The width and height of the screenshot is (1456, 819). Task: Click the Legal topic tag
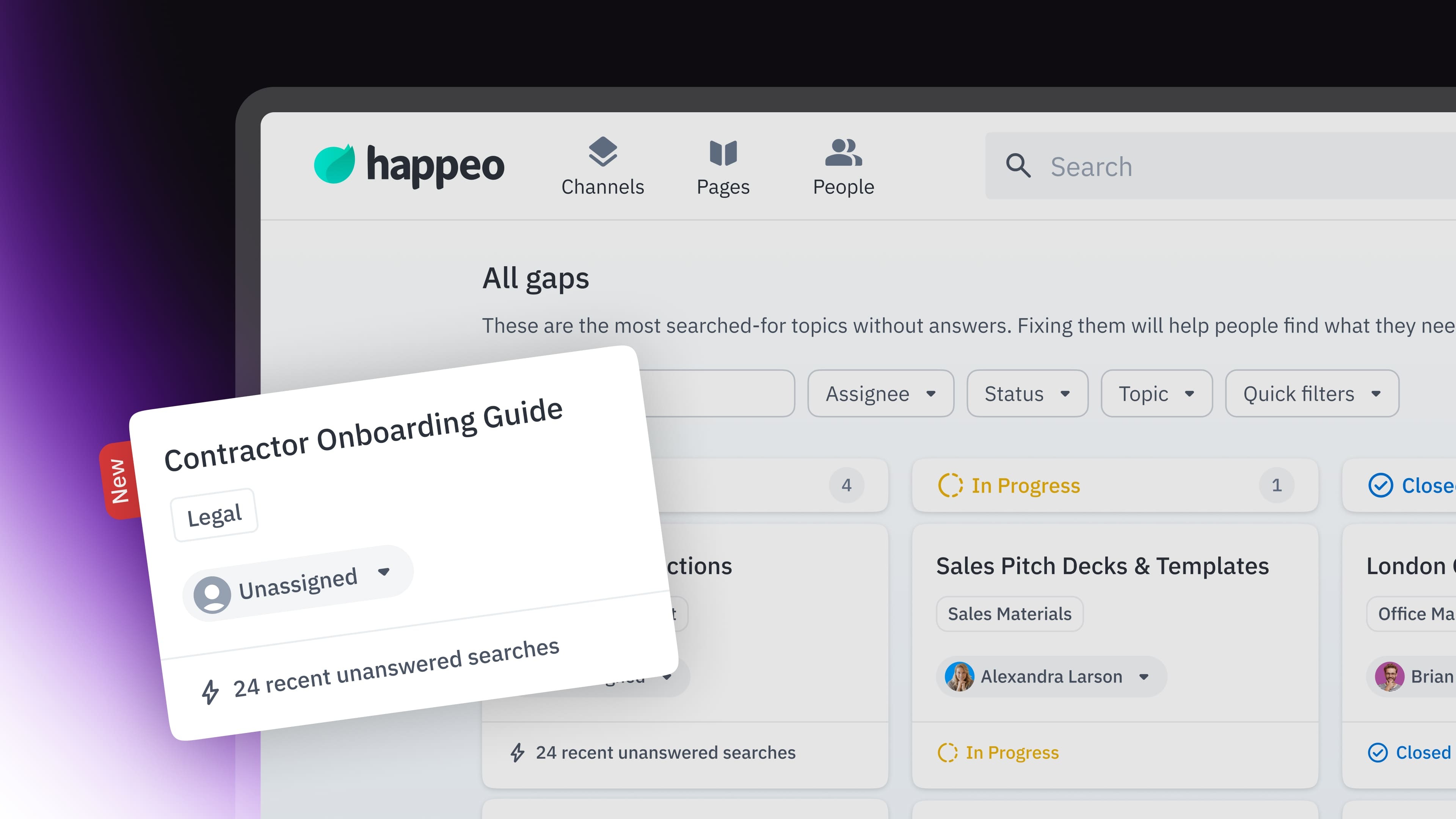(x=214, y=515)
